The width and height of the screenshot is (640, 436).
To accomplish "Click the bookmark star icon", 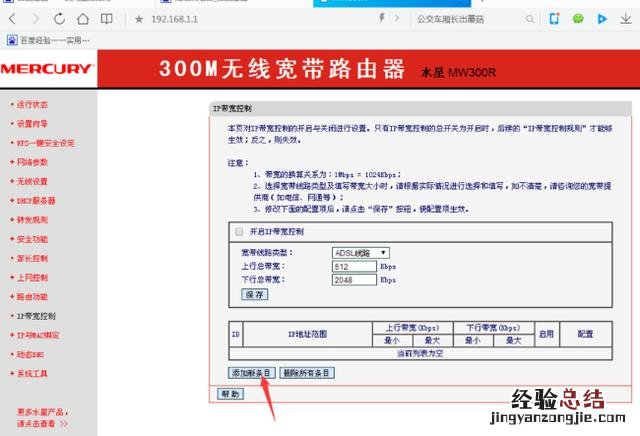I will pyautogui.click(x=139, y=19).
